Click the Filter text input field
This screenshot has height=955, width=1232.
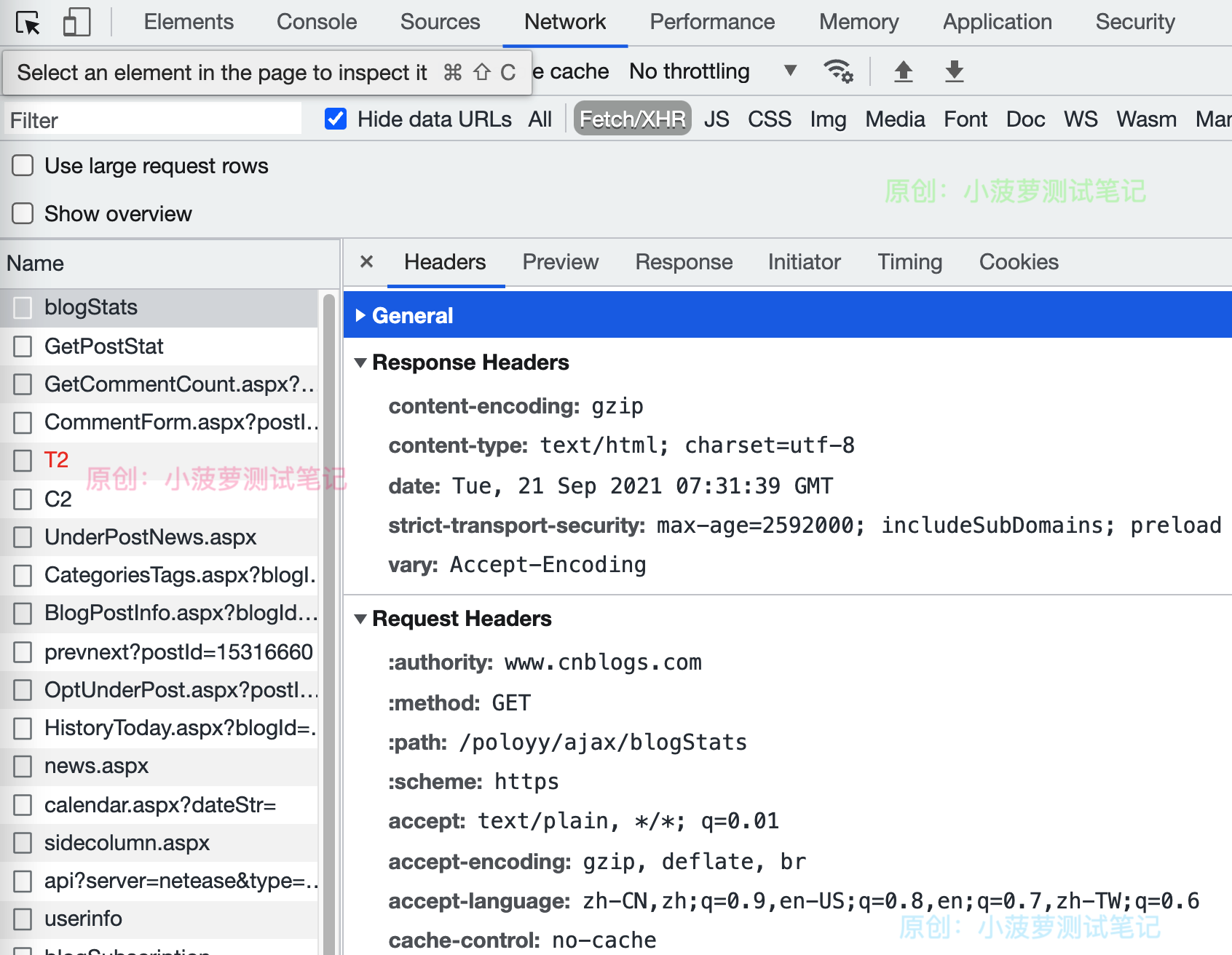click(x=153, y=119)
